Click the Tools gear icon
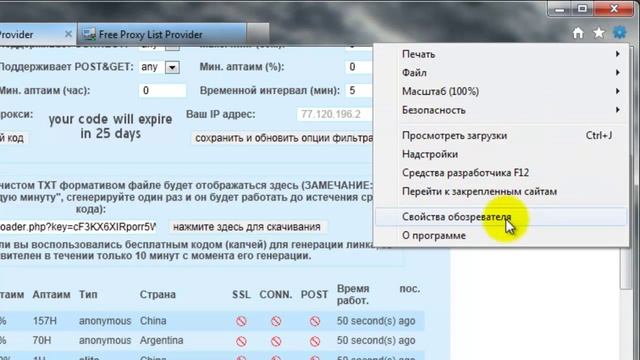This screenshot has width=640, height=360. 620,32
